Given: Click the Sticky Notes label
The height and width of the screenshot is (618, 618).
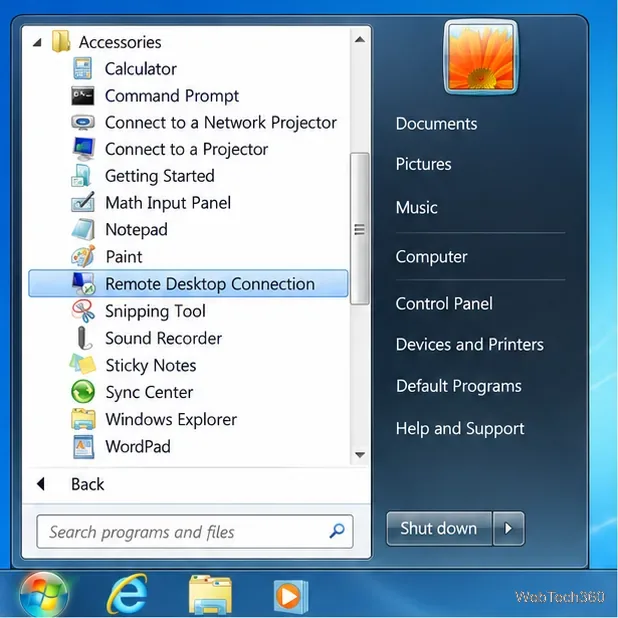Looking at the screenshot, I should coord(151,365).
